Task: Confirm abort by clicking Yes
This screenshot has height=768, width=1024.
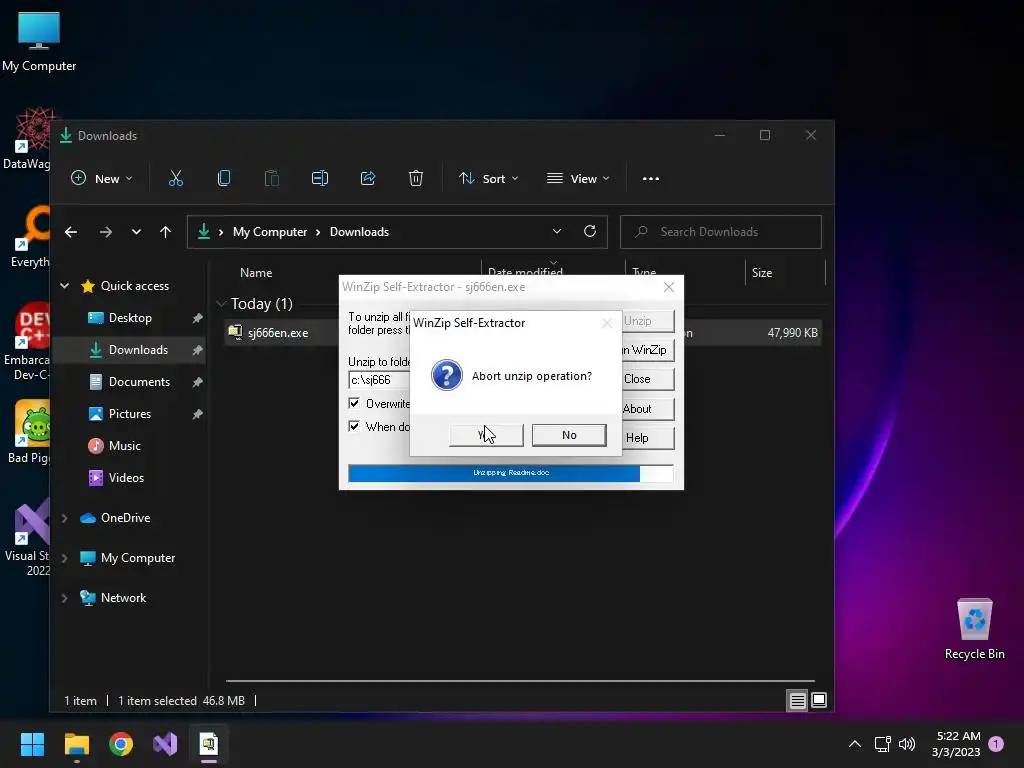Action: pyautogui.click(x=486, y=435)
